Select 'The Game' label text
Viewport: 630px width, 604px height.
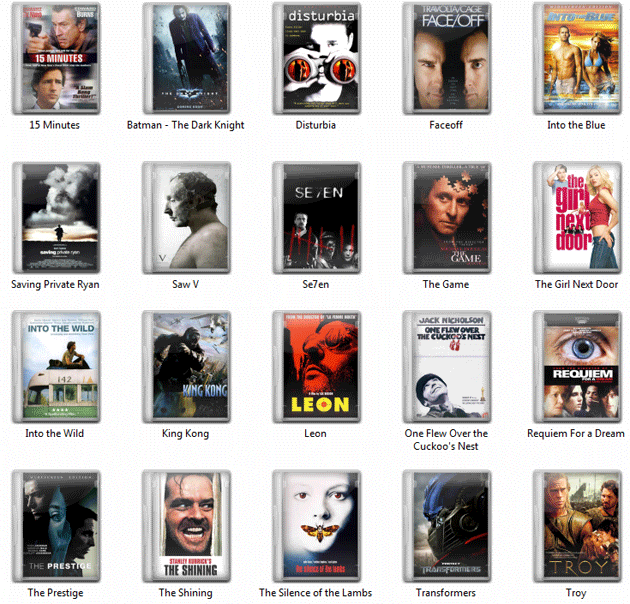[446, 285]
